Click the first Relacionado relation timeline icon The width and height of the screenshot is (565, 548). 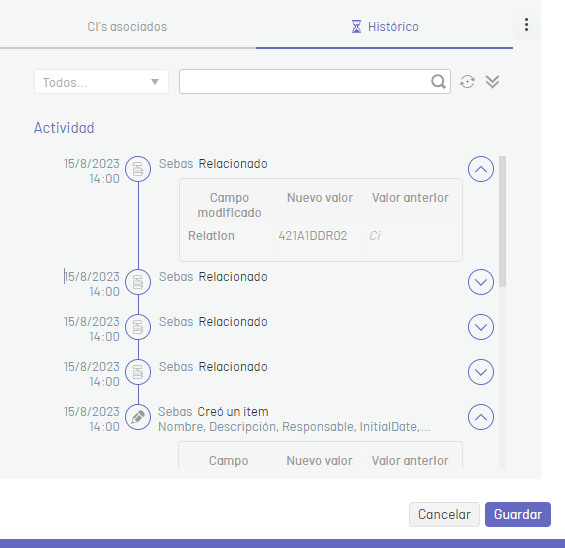[x=138, y=169]
